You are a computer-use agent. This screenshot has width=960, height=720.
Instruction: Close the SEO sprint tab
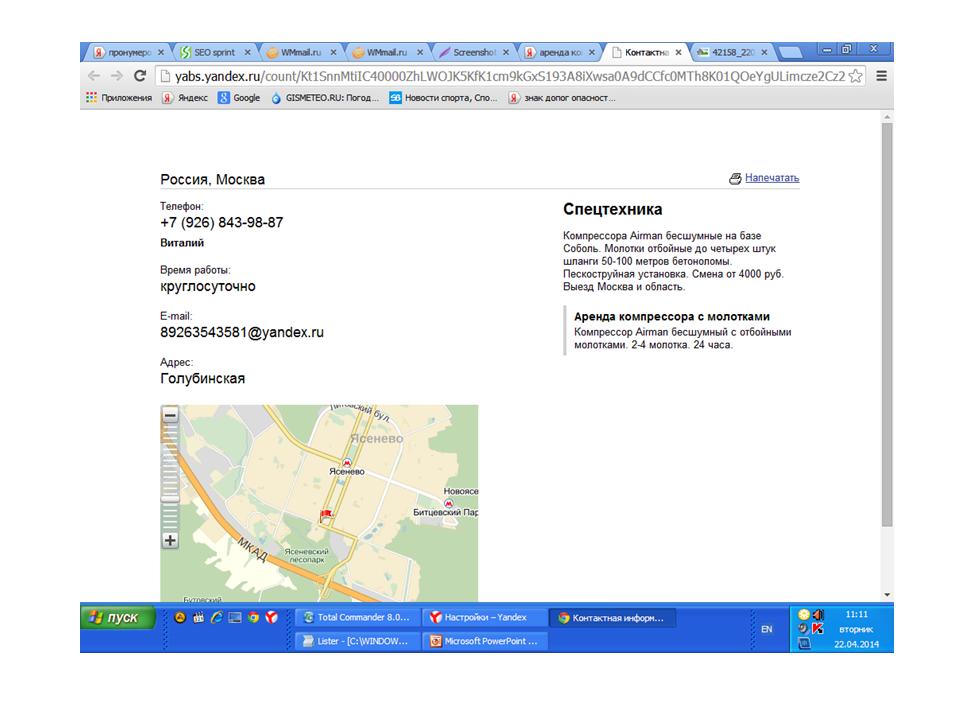click(x=247, y=53)
